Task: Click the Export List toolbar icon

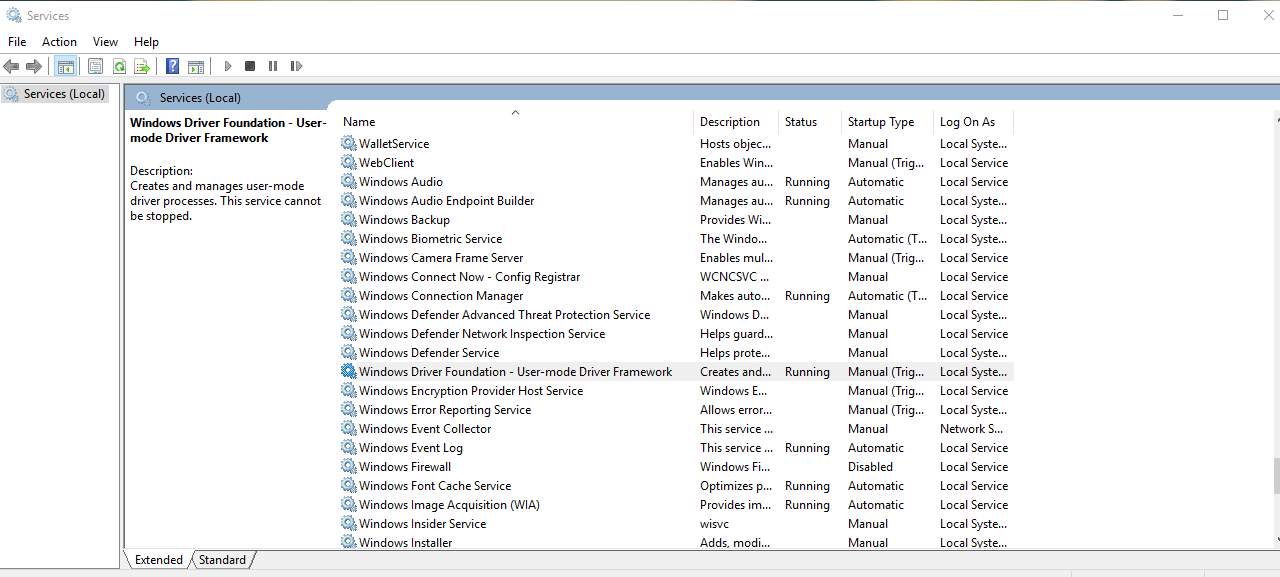Action: (x=142, y=66)
